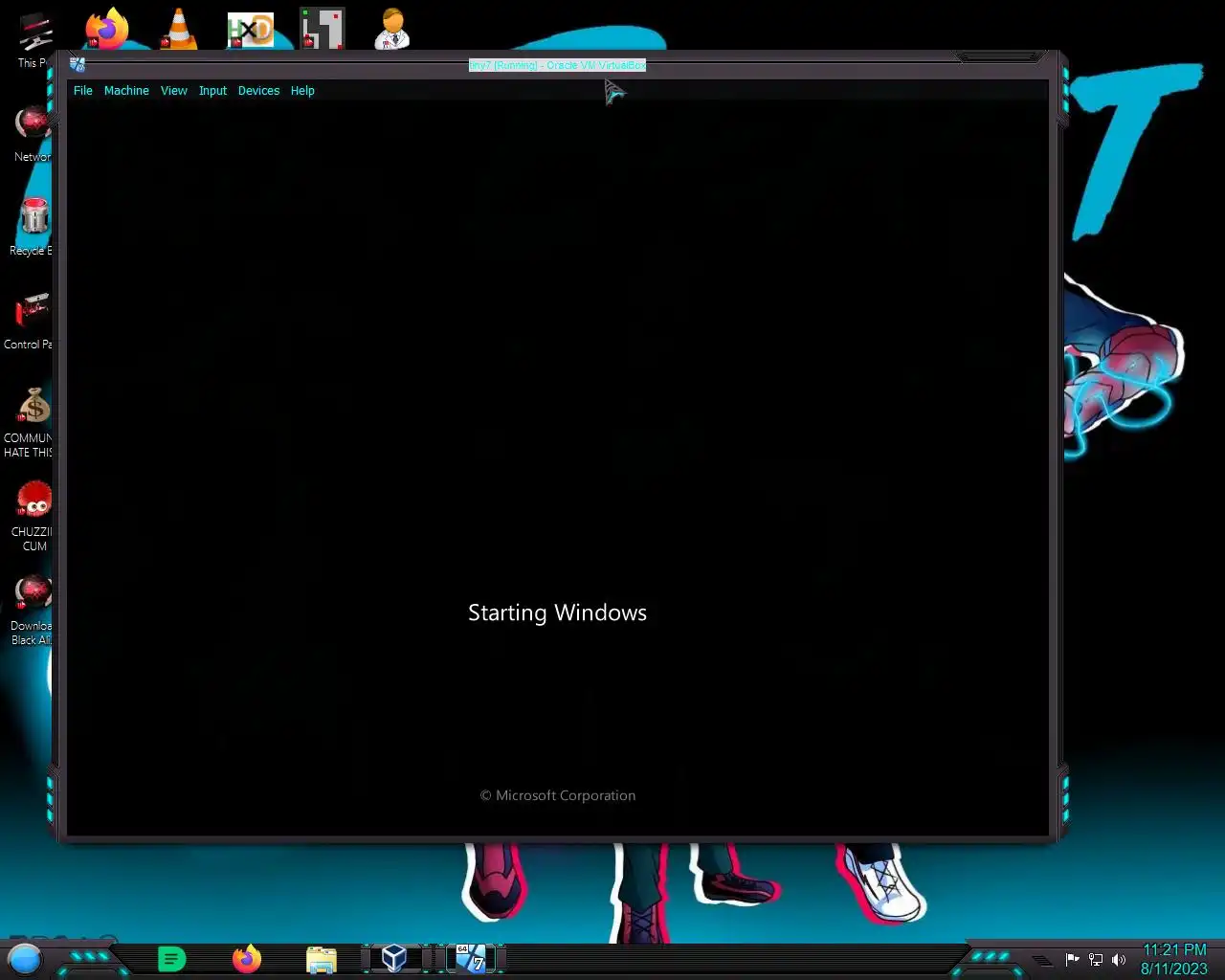The image size is (1225, 980).
Task: Click the Firefox desktop shortcut
Action: (x=106, y=29)
